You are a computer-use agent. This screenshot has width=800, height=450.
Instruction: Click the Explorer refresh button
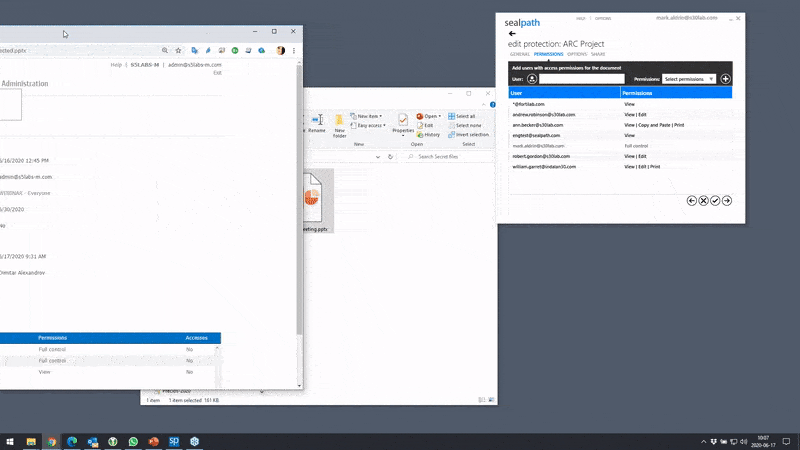(390, 157)
